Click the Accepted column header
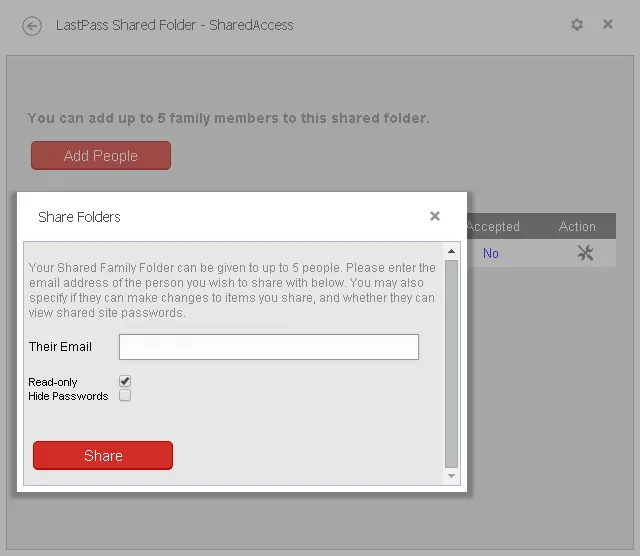Image resolution: width=640 pixels, height=556 pixels. [493, 226]
